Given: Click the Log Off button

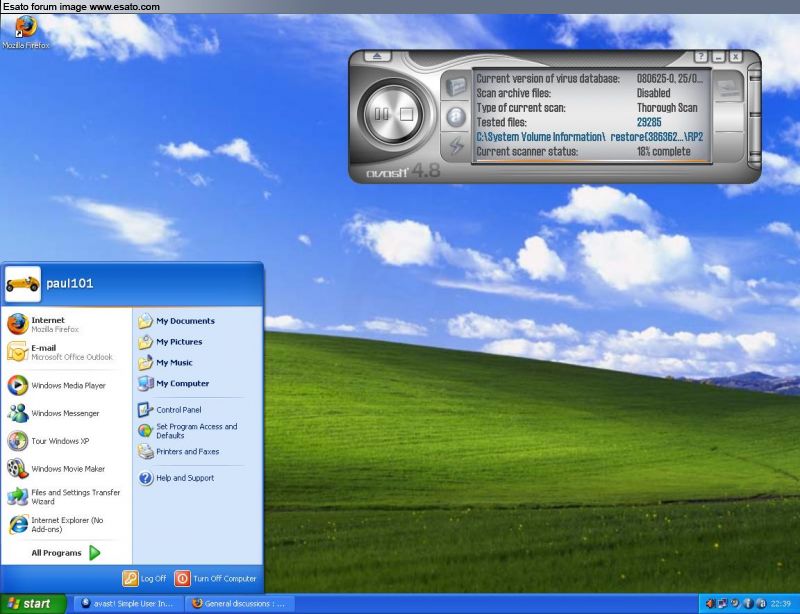Looking at the screenshot, I should pyautogui.click(x=144, y=578).
